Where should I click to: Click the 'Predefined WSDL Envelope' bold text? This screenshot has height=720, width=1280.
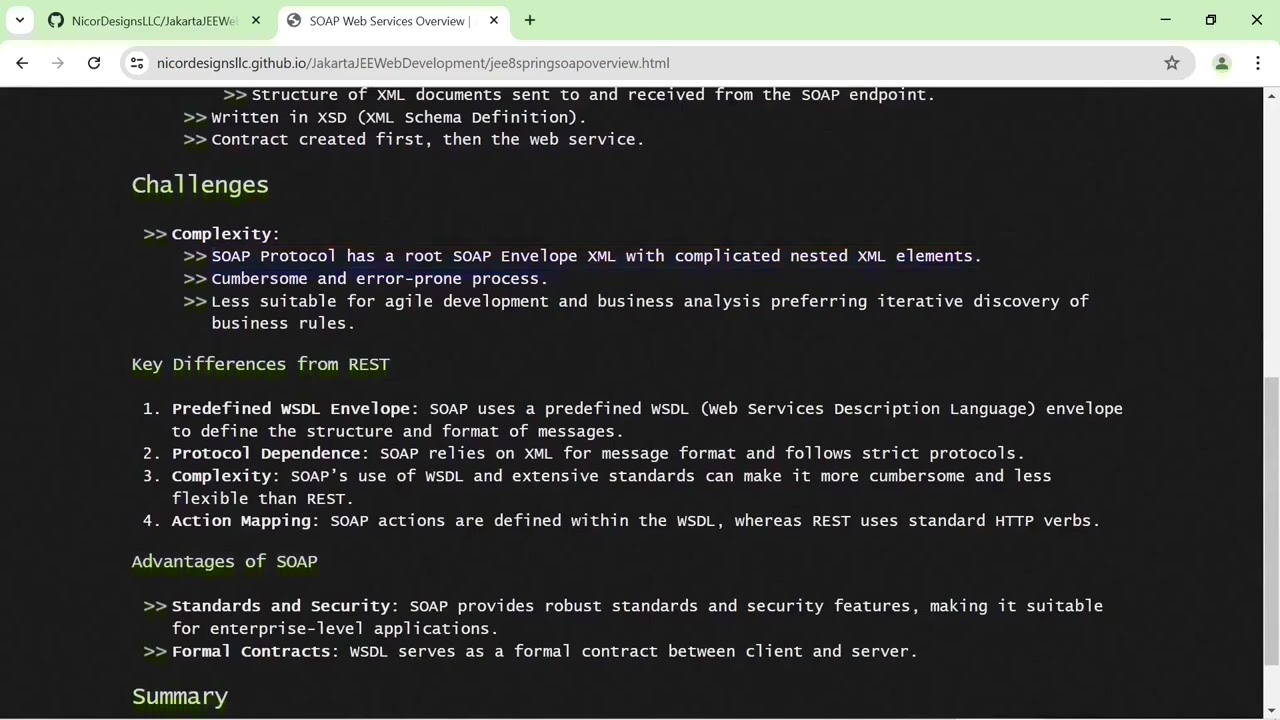click(291, 409)
